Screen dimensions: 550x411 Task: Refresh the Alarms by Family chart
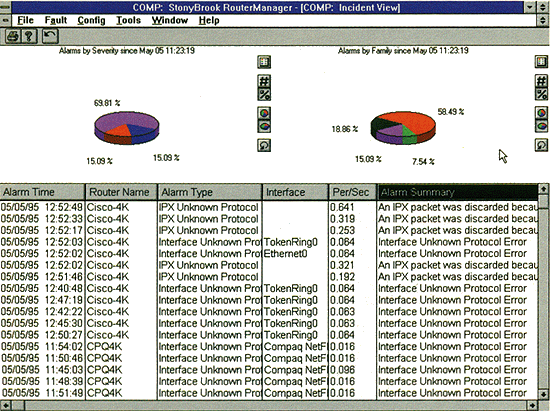pyautogui.click(x=542, y=145)
